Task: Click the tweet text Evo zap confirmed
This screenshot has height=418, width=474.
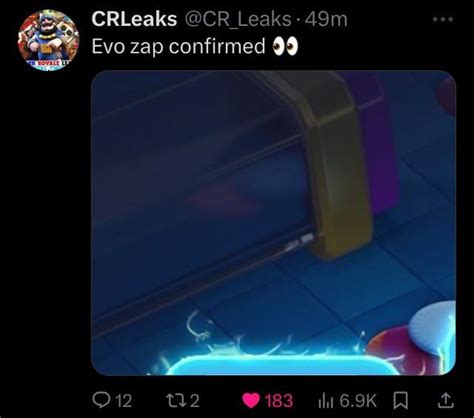Action: (178, 46)
